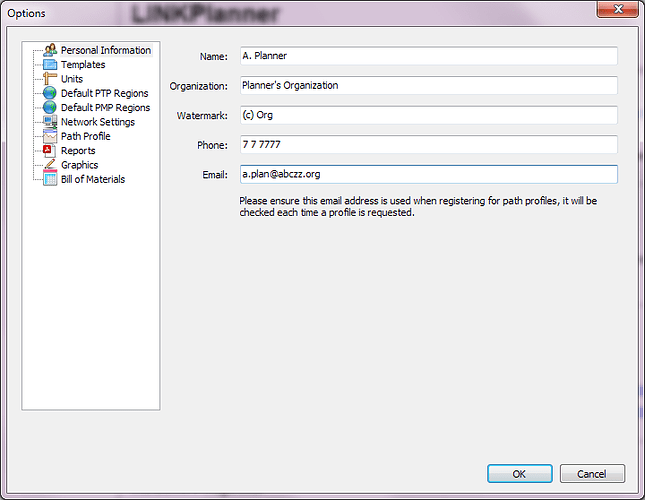
Task: Select Default PTP Regions entry
Action: [104, 93]
